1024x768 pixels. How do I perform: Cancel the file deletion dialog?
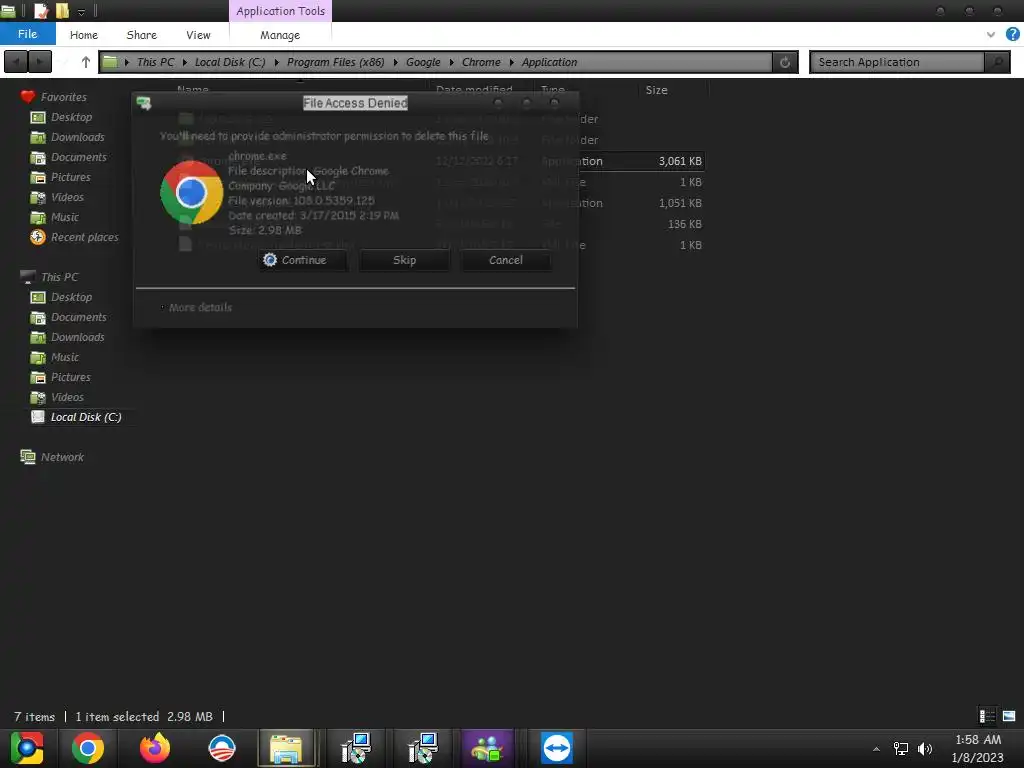point(505,260)
